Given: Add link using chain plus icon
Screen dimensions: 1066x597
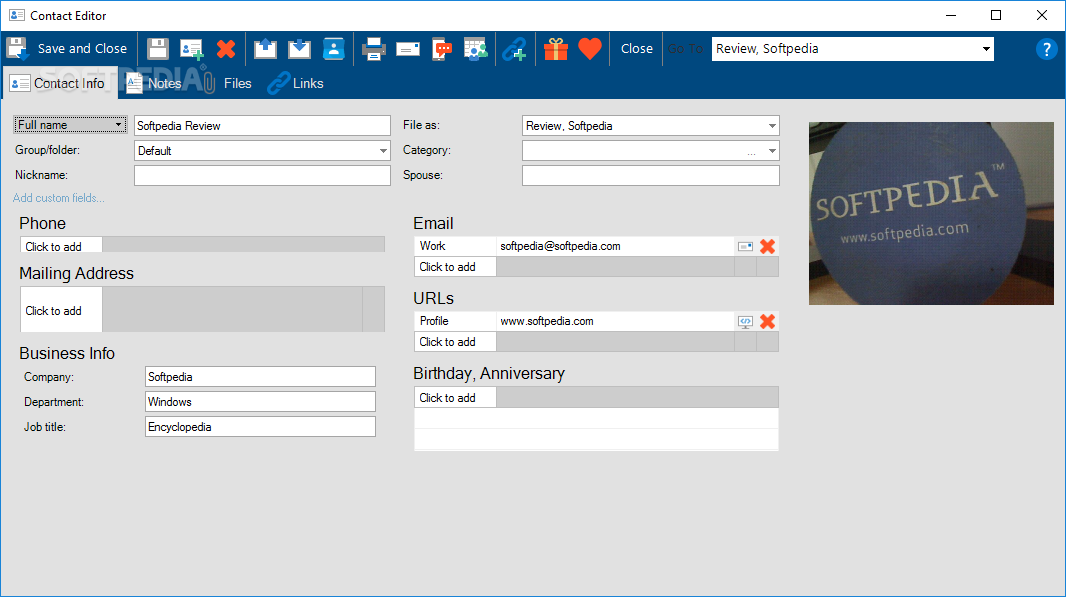Looking at the screenshot, I should click(x=515, y=49).
